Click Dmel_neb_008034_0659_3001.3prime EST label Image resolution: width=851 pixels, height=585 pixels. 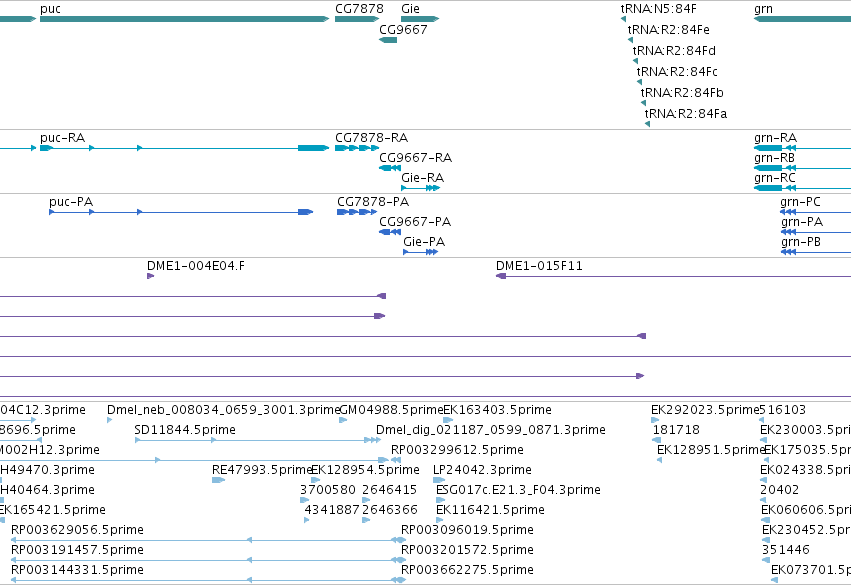pos(224,410)
